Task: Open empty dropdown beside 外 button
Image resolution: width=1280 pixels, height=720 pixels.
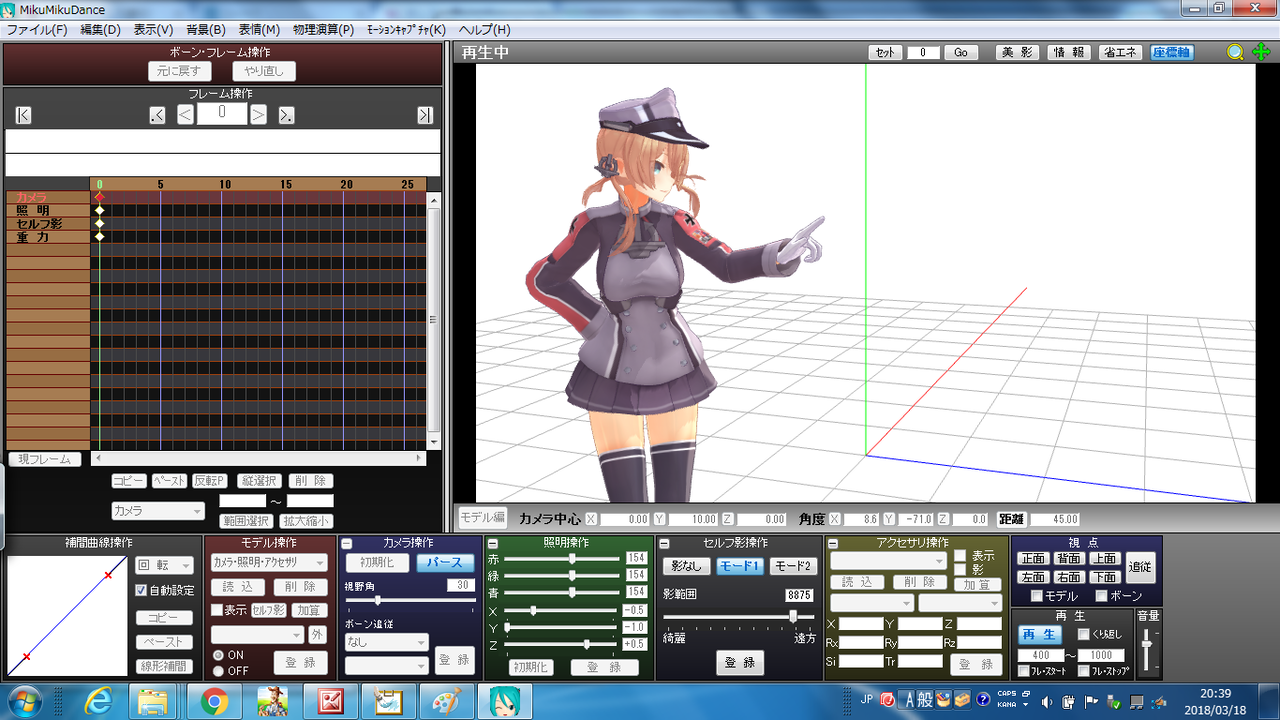Action: click(257, 635)
